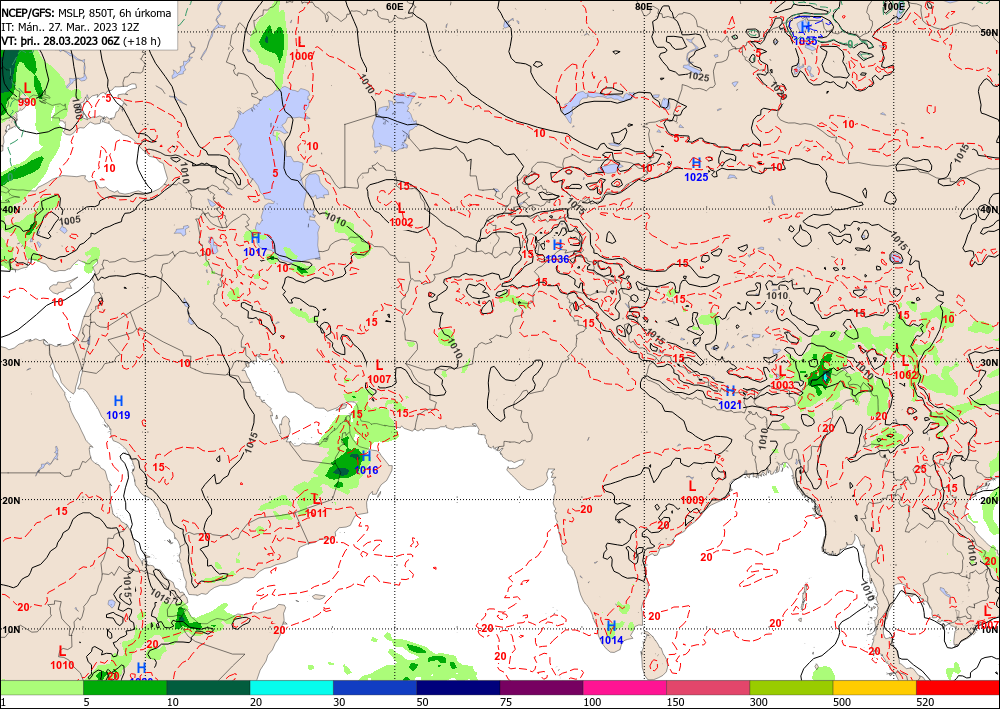Select the navy 50–75 mm legend swatch
The width and height of the screenshot is (1000, 709).
tap(459, 688)
